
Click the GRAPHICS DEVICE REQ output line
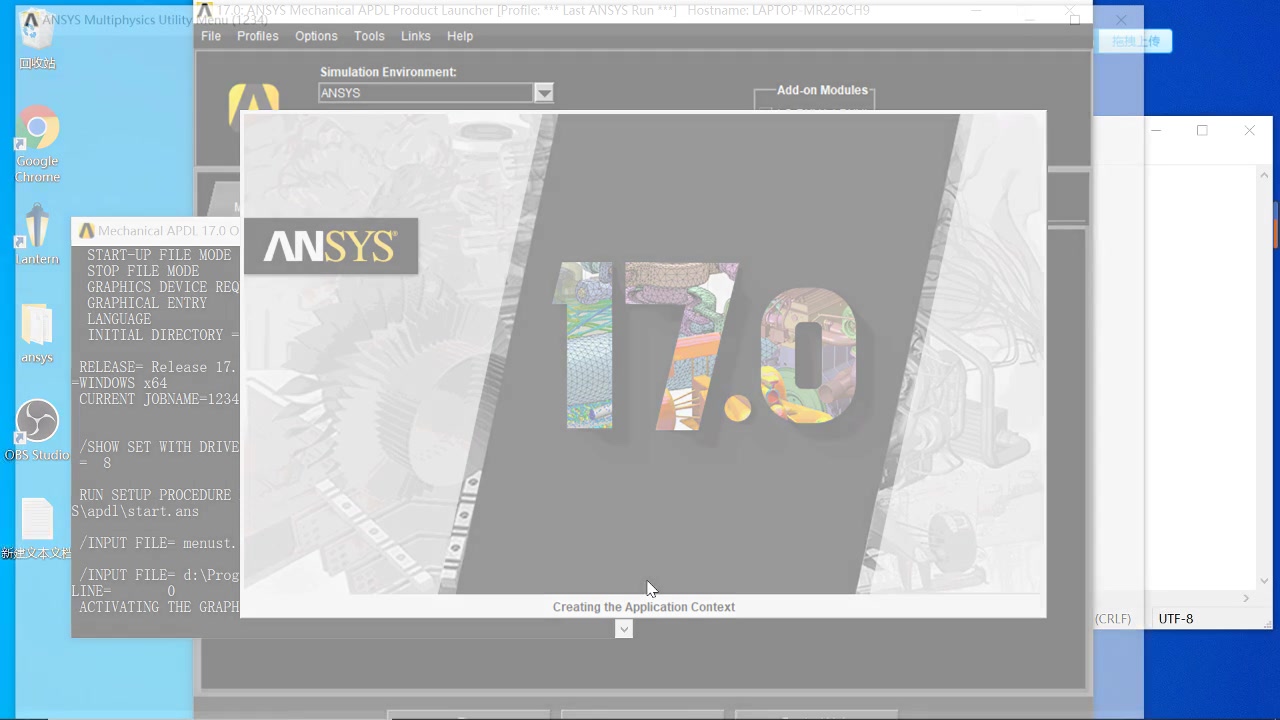click(x=163, y=287)
